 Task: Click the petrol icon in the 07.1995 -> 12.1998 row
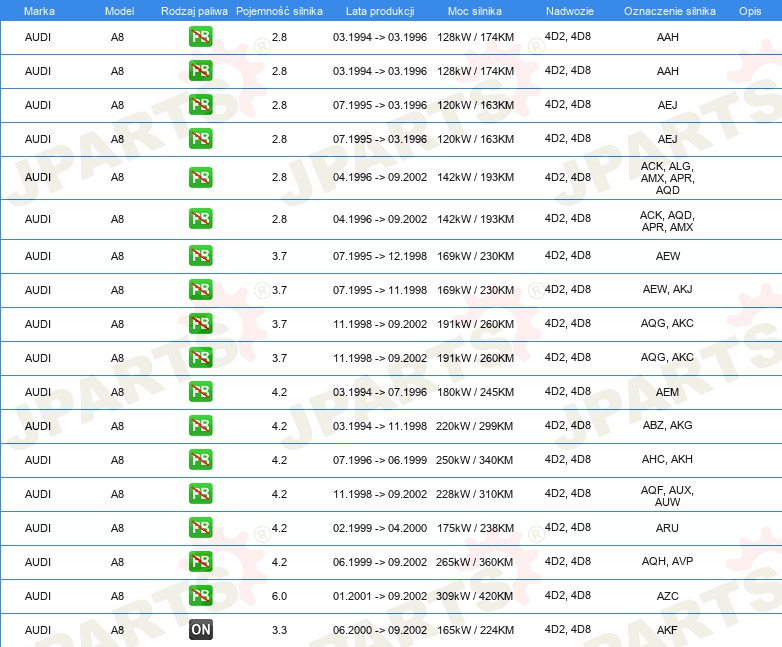point(200,255)
